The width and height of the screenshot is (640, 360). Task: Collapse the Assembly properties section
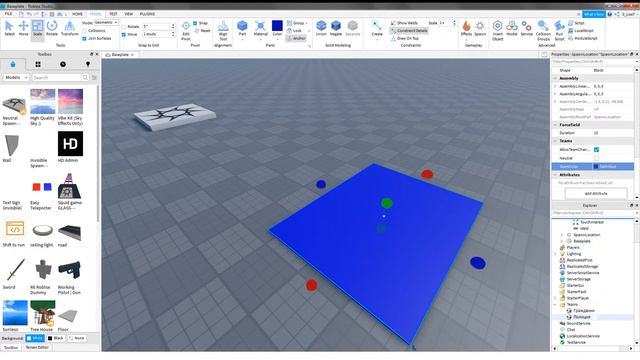pos(555,78)
